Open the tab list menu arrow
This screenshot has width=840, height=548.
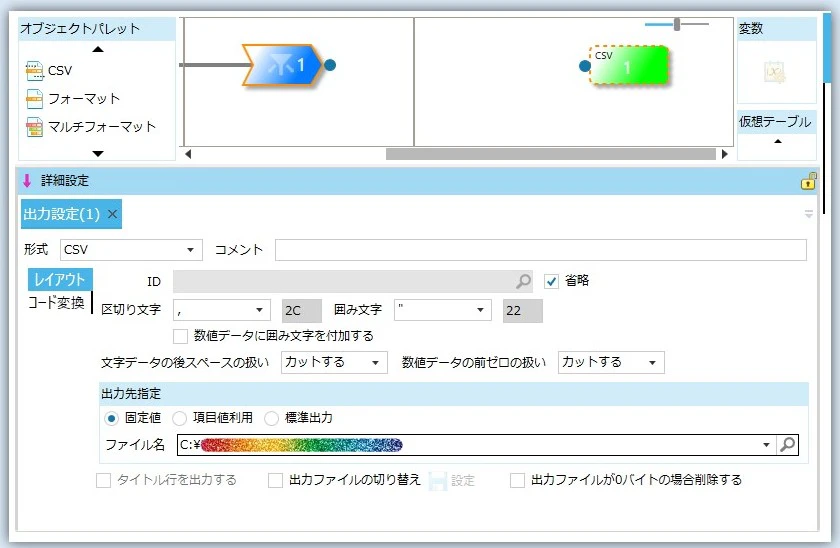click(x=809, y=214)
